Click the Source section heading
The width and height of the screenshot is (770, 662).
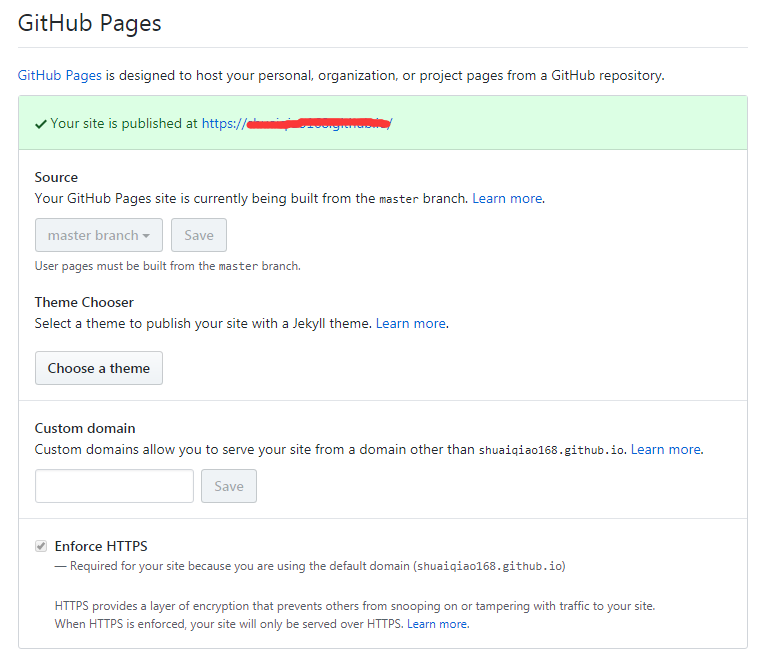56,177
